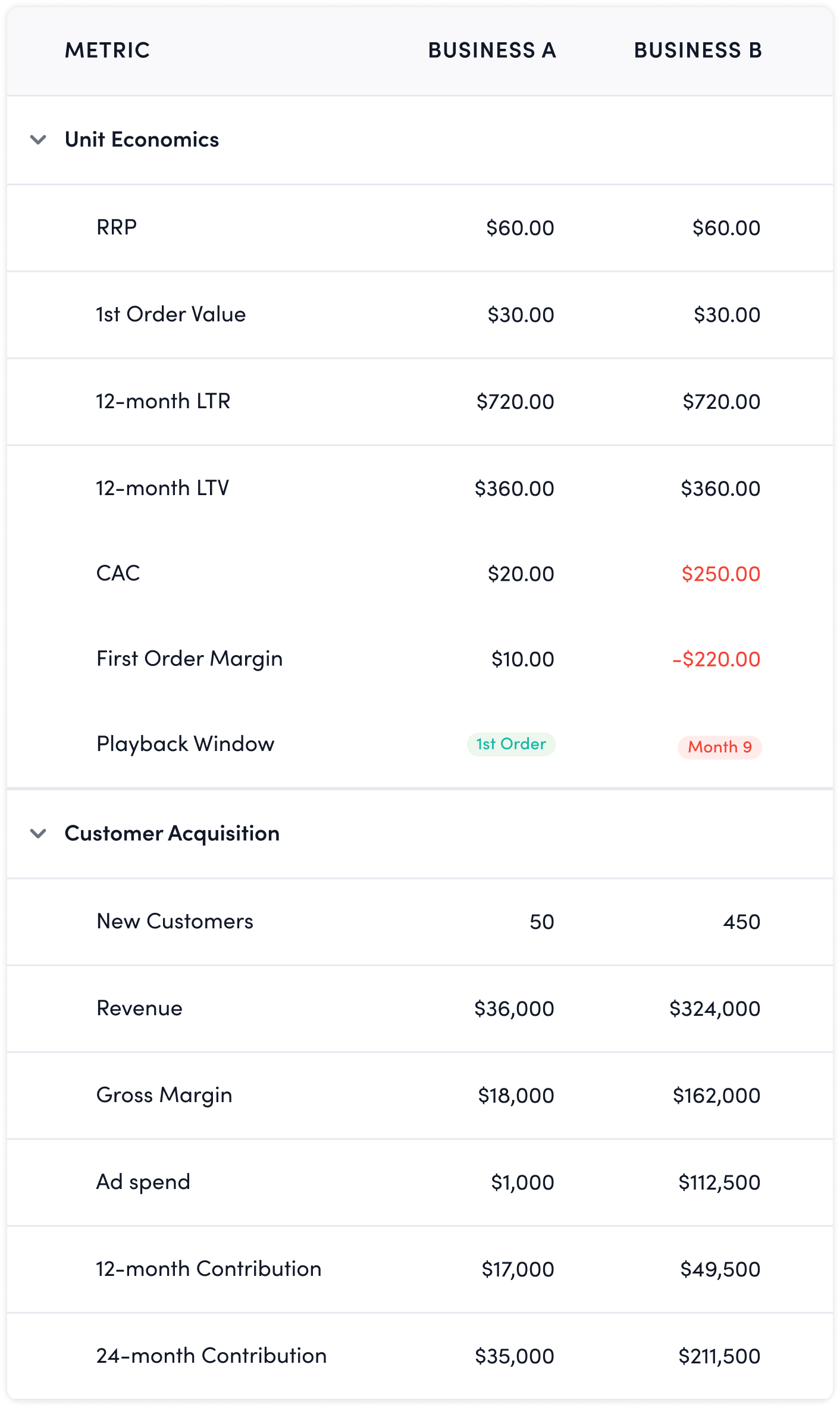Click the New Customers value 450
This screenshot has height=1408, width=840.
pyautogui.click(x=742, y=922)
